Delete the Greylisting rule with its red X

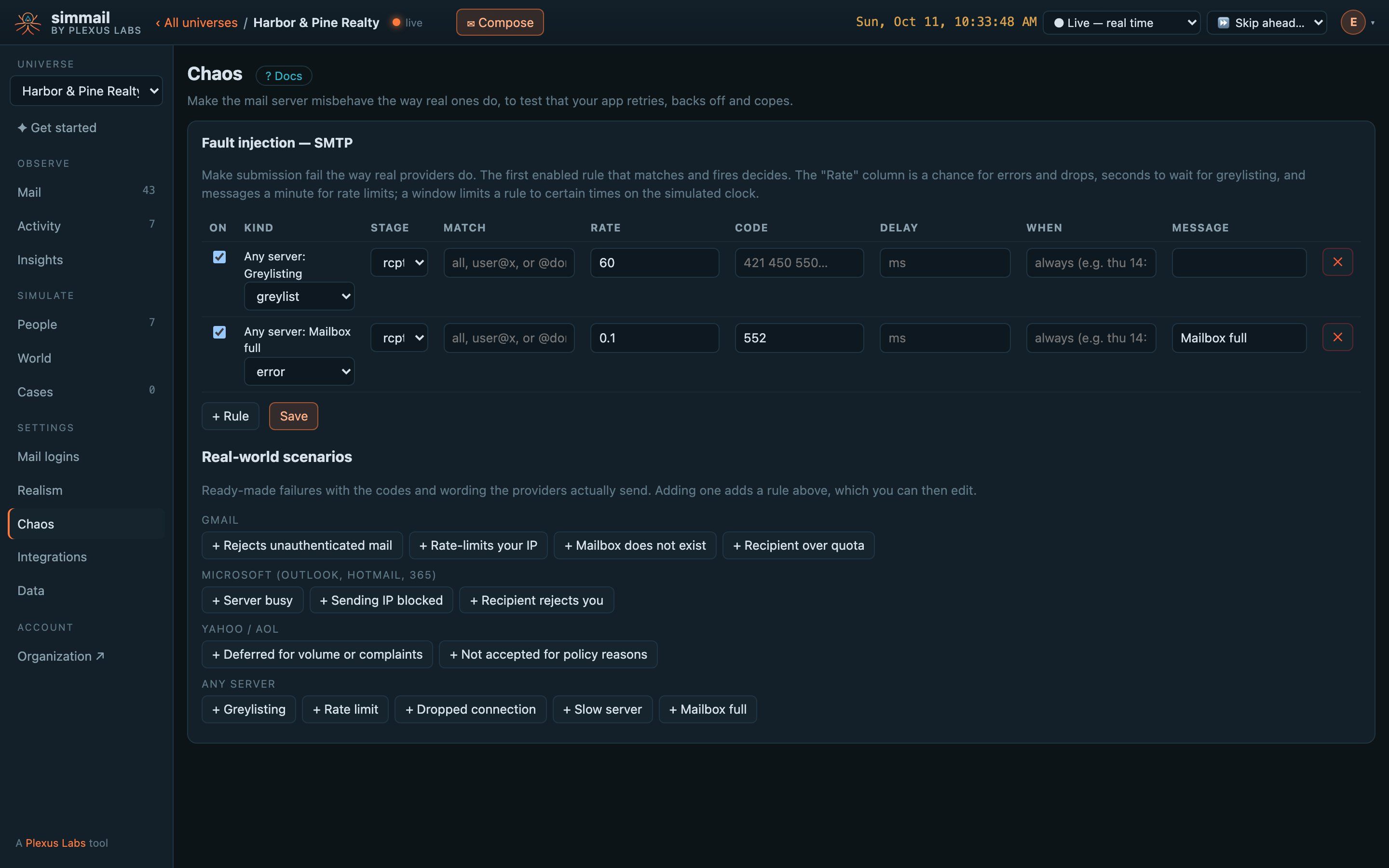coord(1337,262)
